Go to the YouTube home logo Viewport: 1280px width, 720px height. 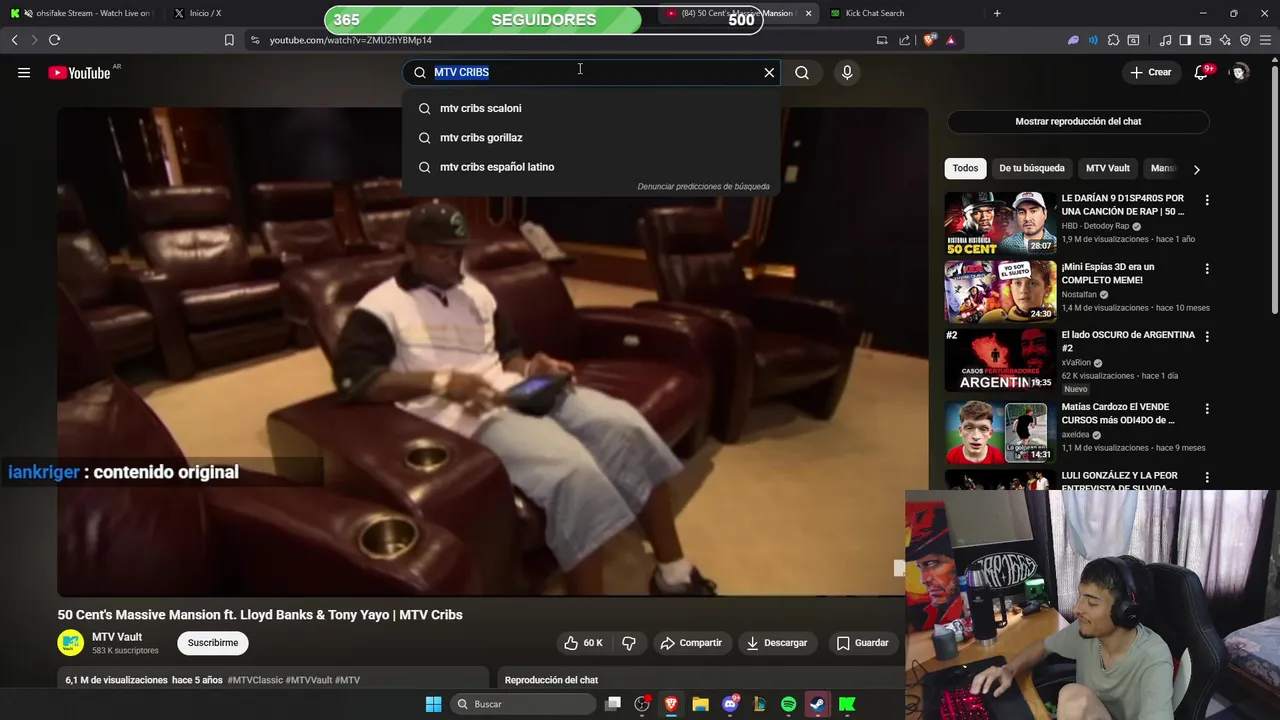coord(79,72)
